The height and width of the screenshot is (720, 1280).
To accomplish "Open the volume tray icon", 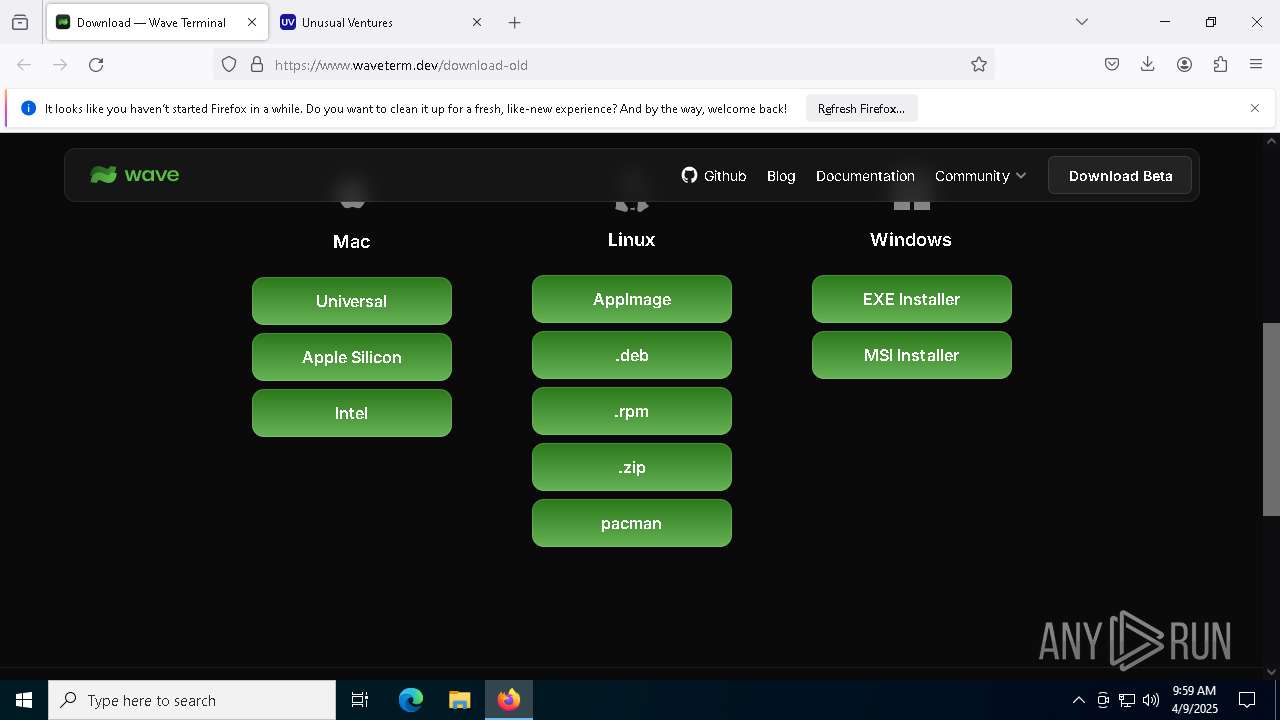I will tap(1151, 700).
